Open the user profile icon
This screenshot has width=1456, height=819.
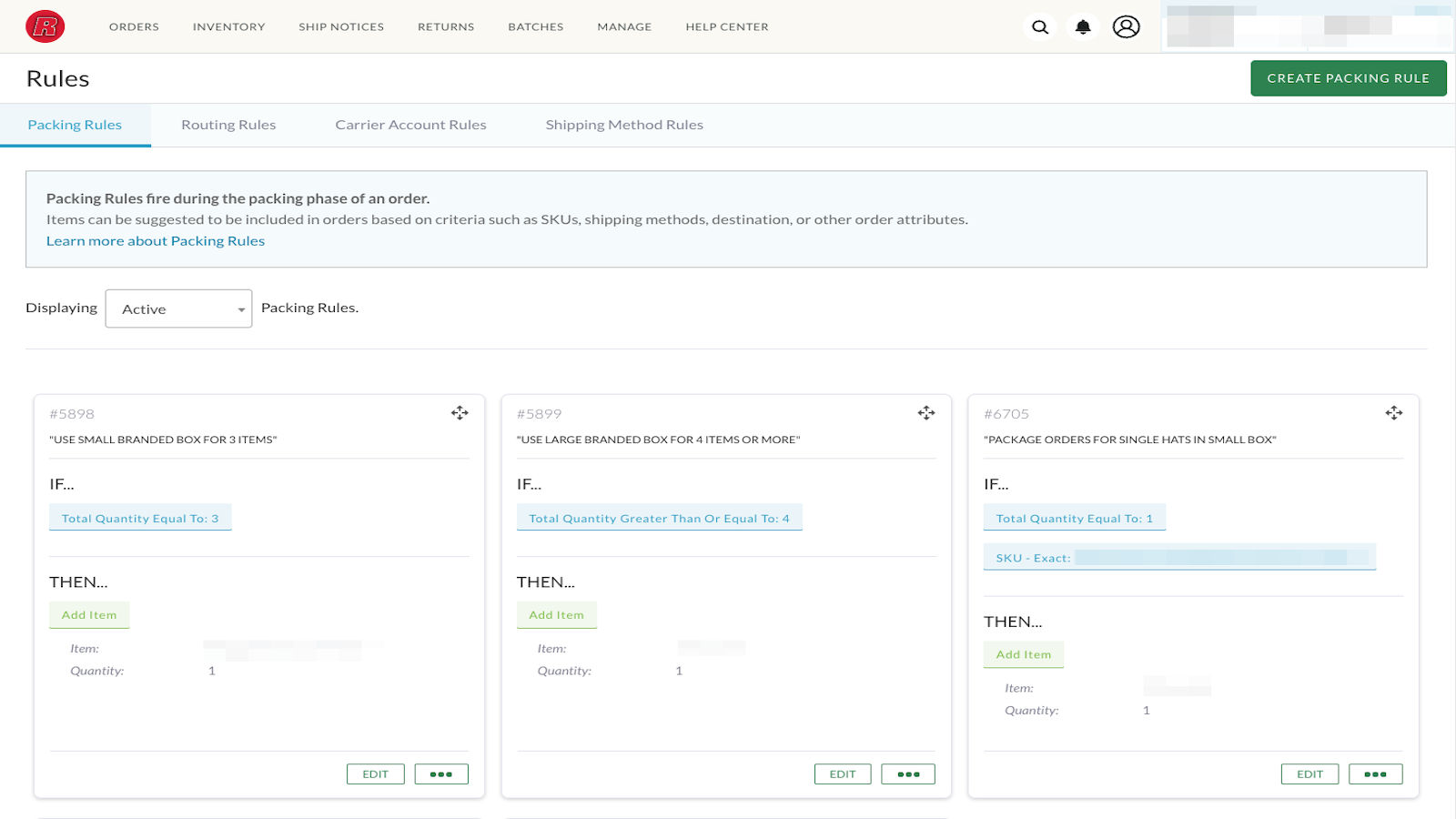(x=1127, y=26)
